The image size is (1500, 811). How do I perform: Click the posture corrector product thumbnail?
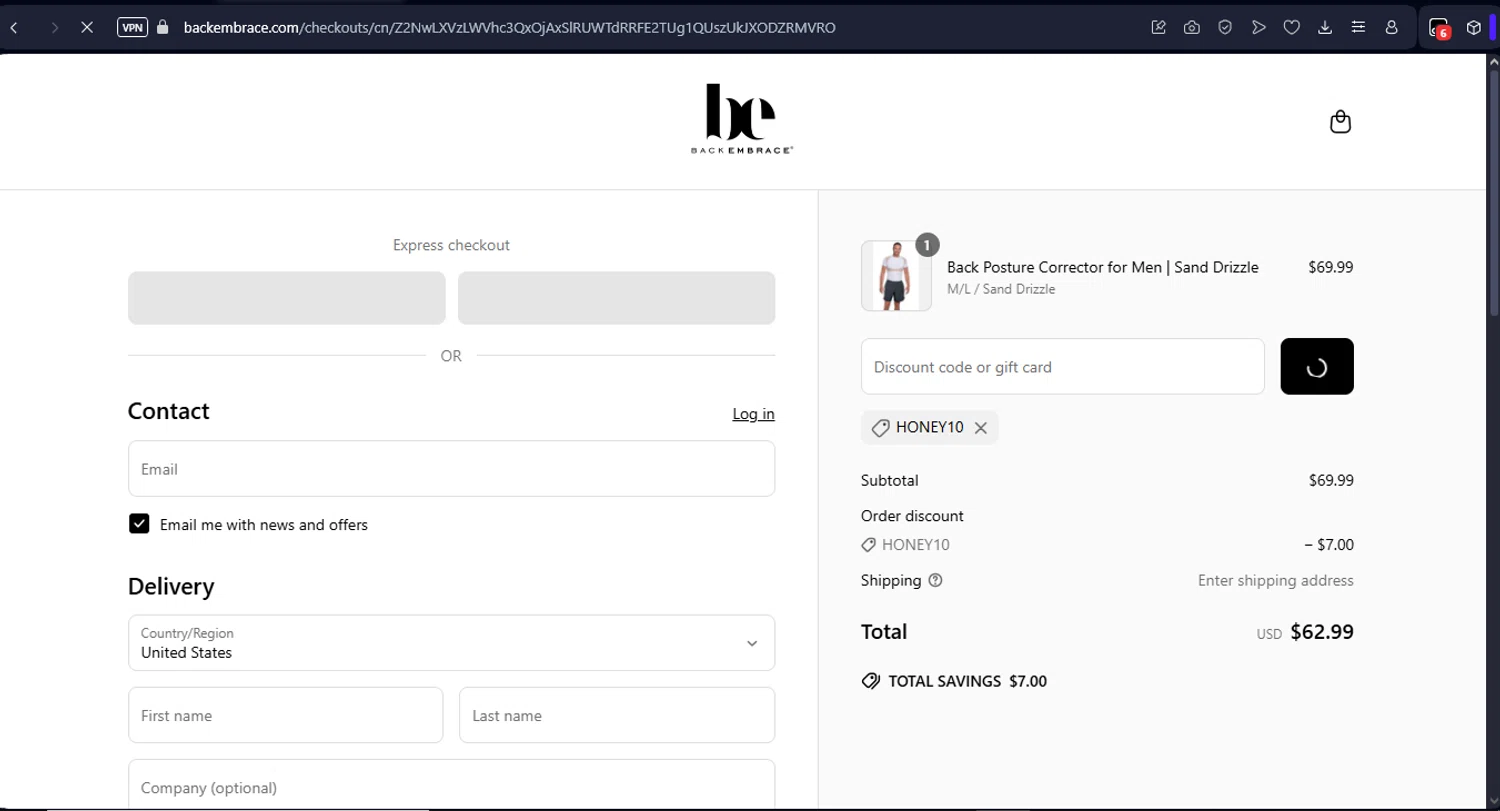tap(896, 276)
